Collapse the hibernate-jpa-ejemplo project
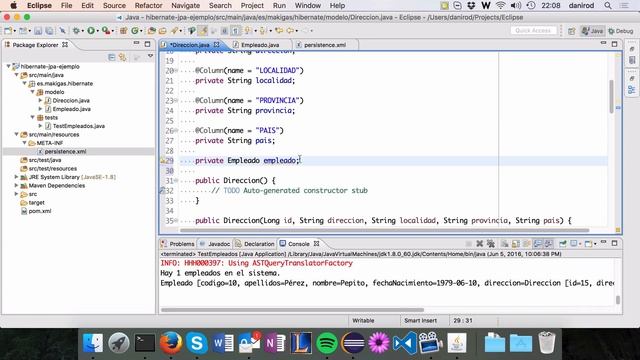The image size is (640, 360). (8, 66)
